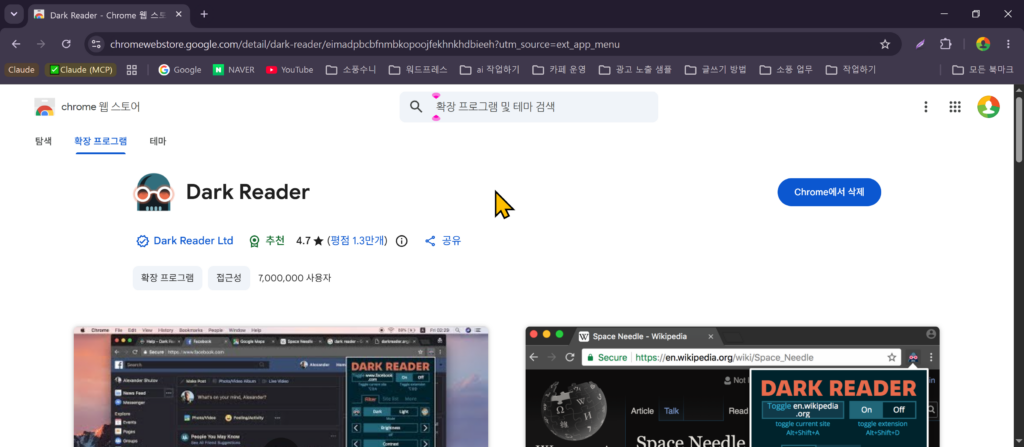Click the browser forward arrow
The width and height of the screenshot is (1024, 447).
coord(41,44)
